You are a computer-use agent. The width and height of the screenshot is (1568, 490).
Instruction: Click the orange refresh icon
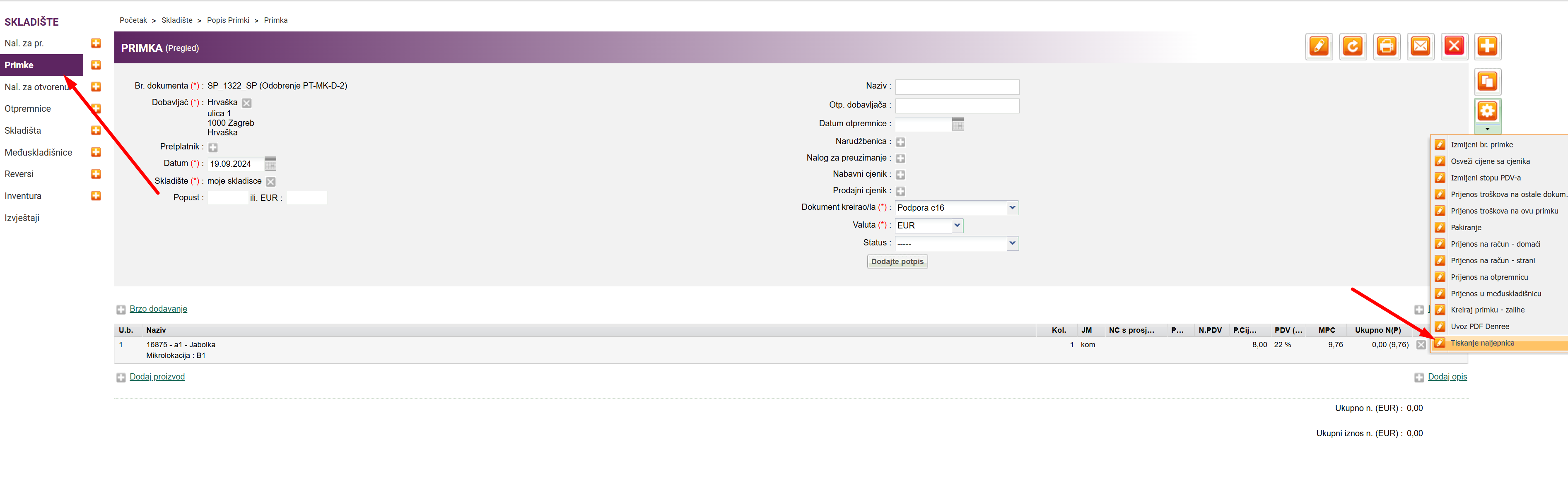(x=1353, y=47)
